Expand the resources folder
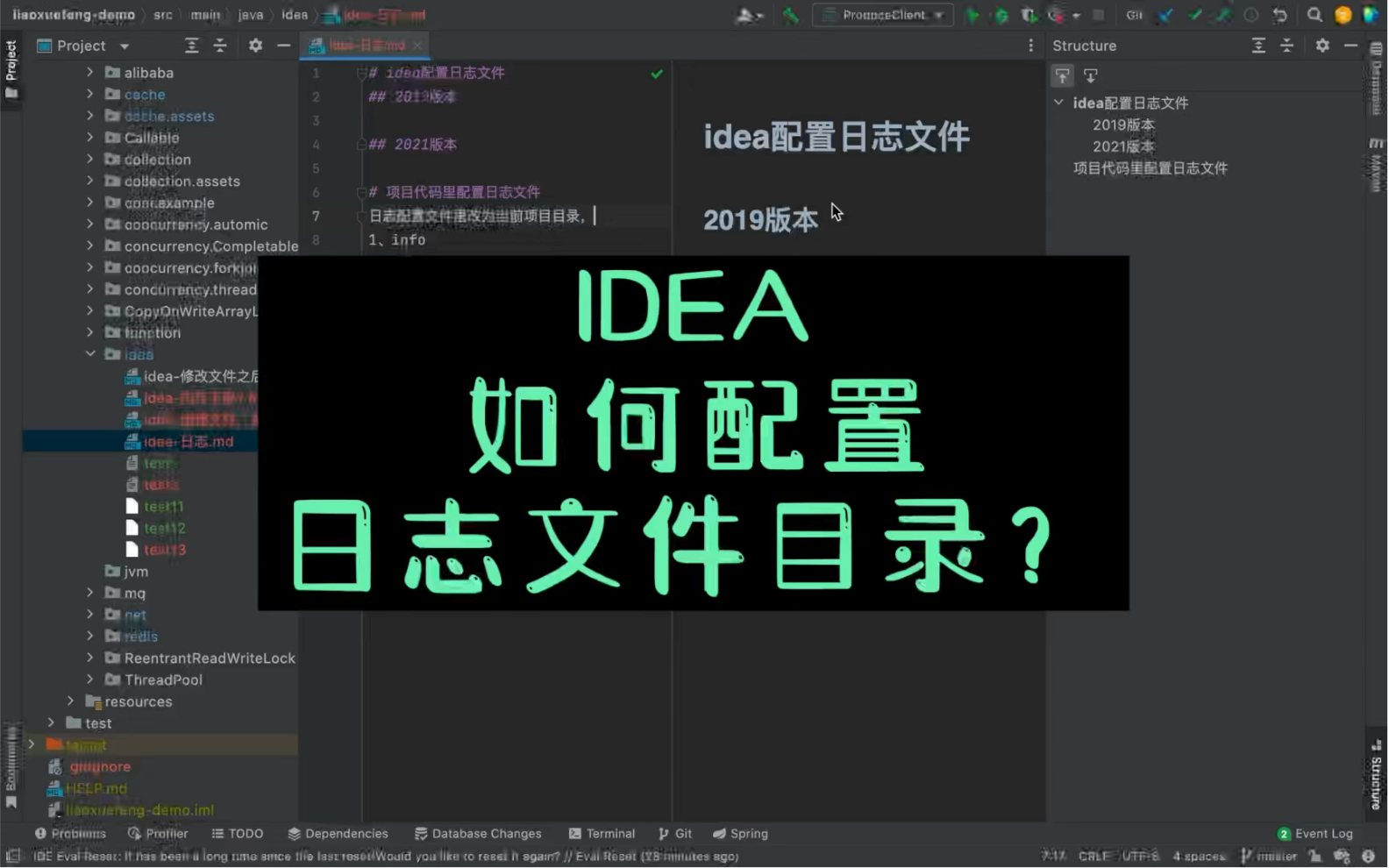The image size is (1389, 868). [70, 701]
